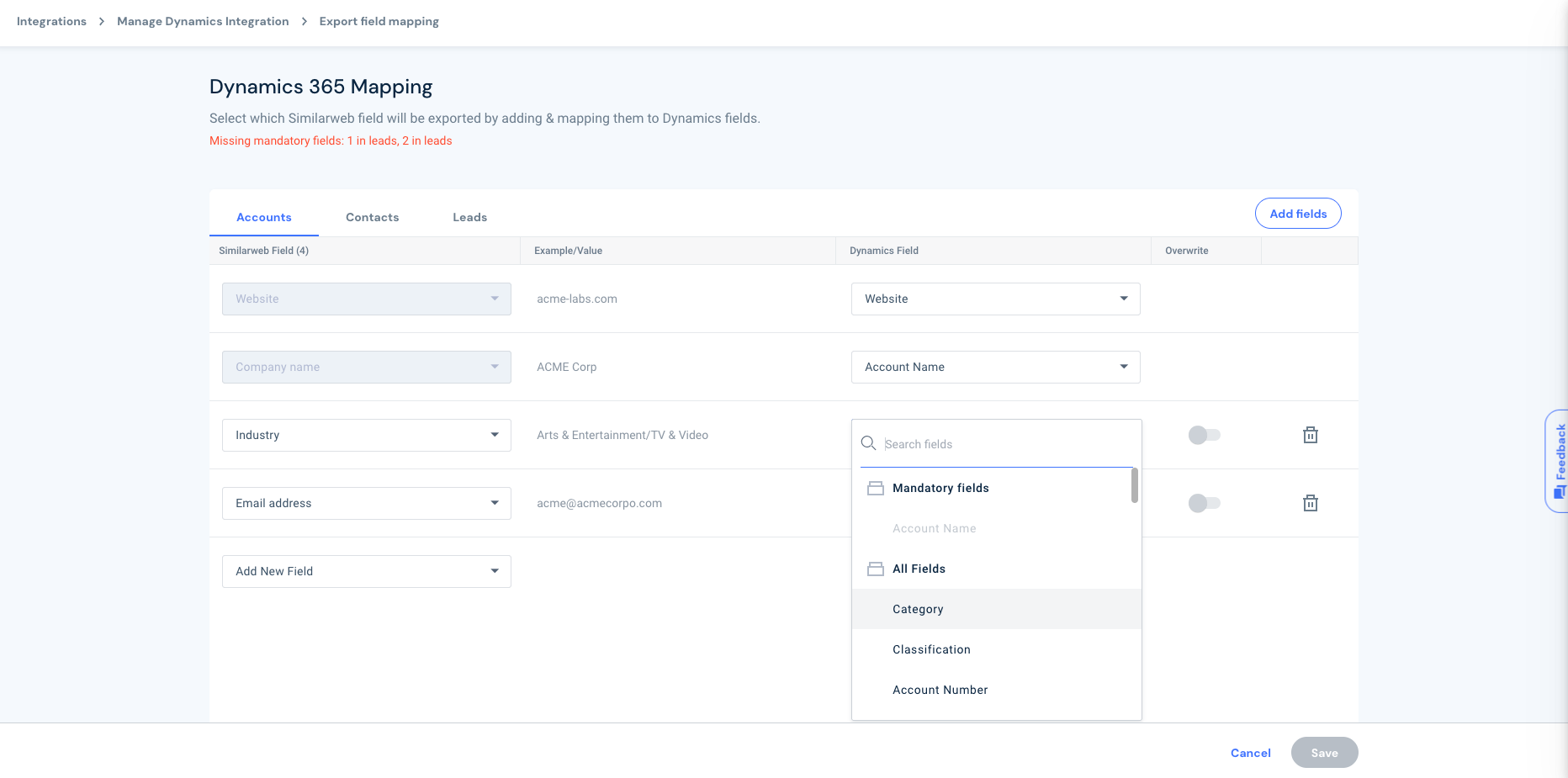Viewport: 1568px width, 778px height.
Task: Open the Feedback side tab
Action: coord(1558,461)
